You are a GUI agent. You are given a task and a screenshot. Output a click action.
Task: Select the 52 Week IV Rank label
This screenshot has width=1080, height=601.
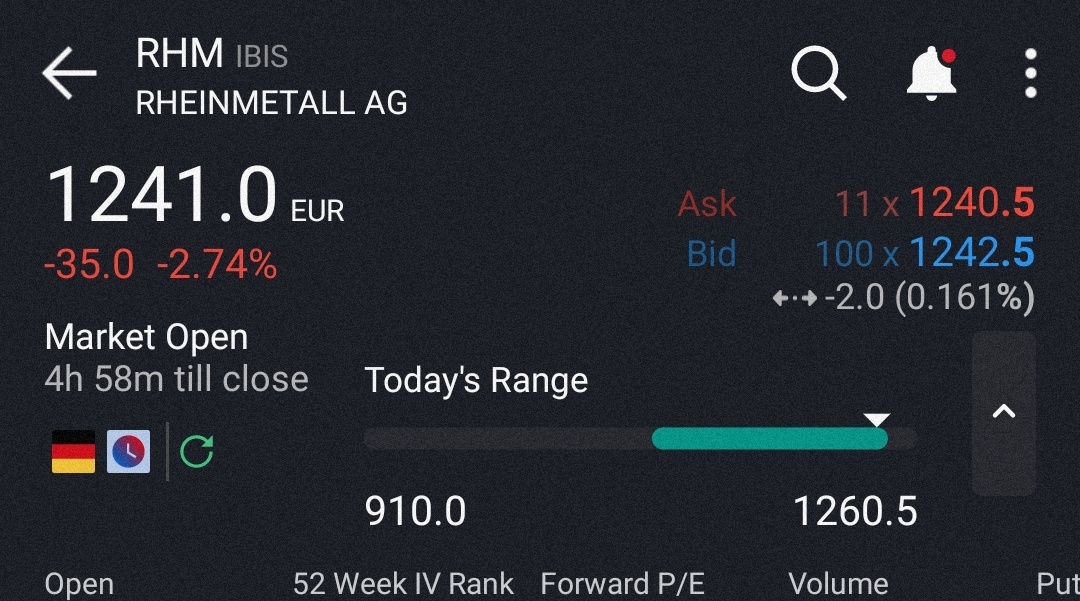403,584
